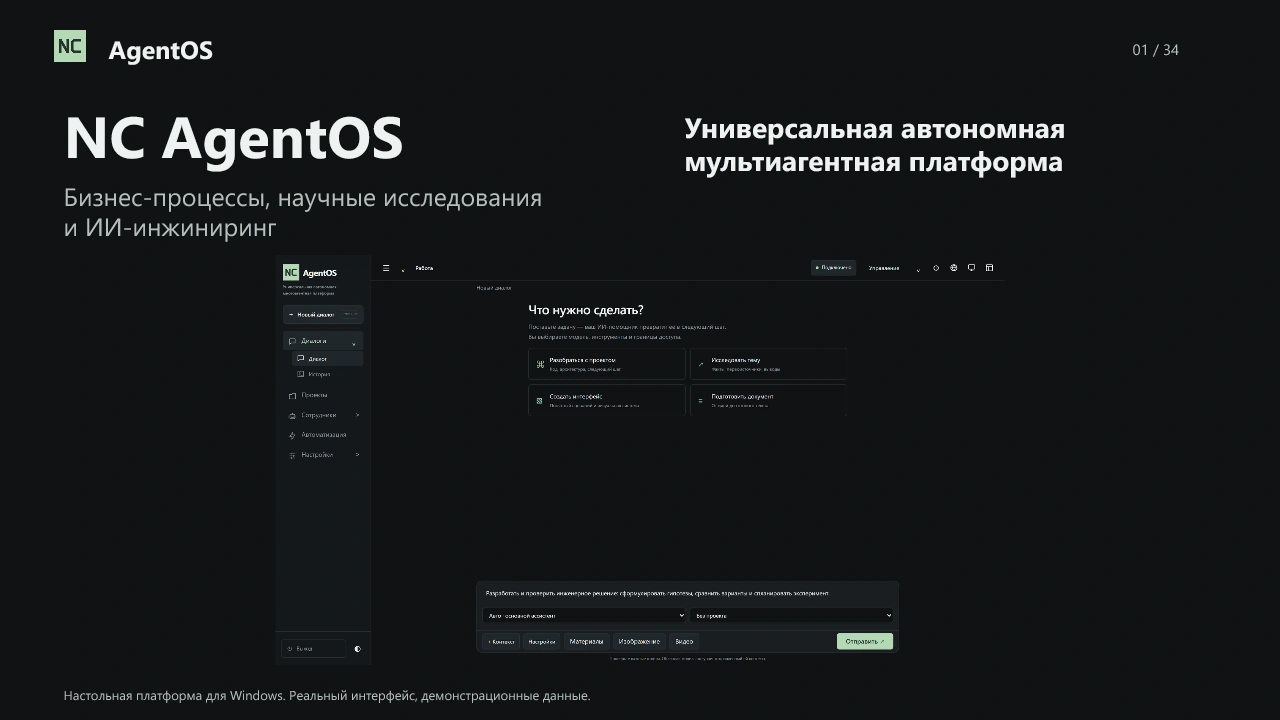Click the layout panel icon in the top toolbar
The width and height of the screenshot is (1280, 720).
click(x=990, y=268)
